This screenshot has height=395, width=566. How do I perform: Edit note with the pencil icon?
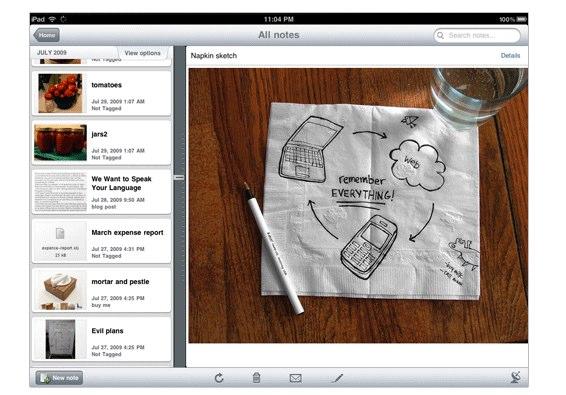tap(338, 378)
